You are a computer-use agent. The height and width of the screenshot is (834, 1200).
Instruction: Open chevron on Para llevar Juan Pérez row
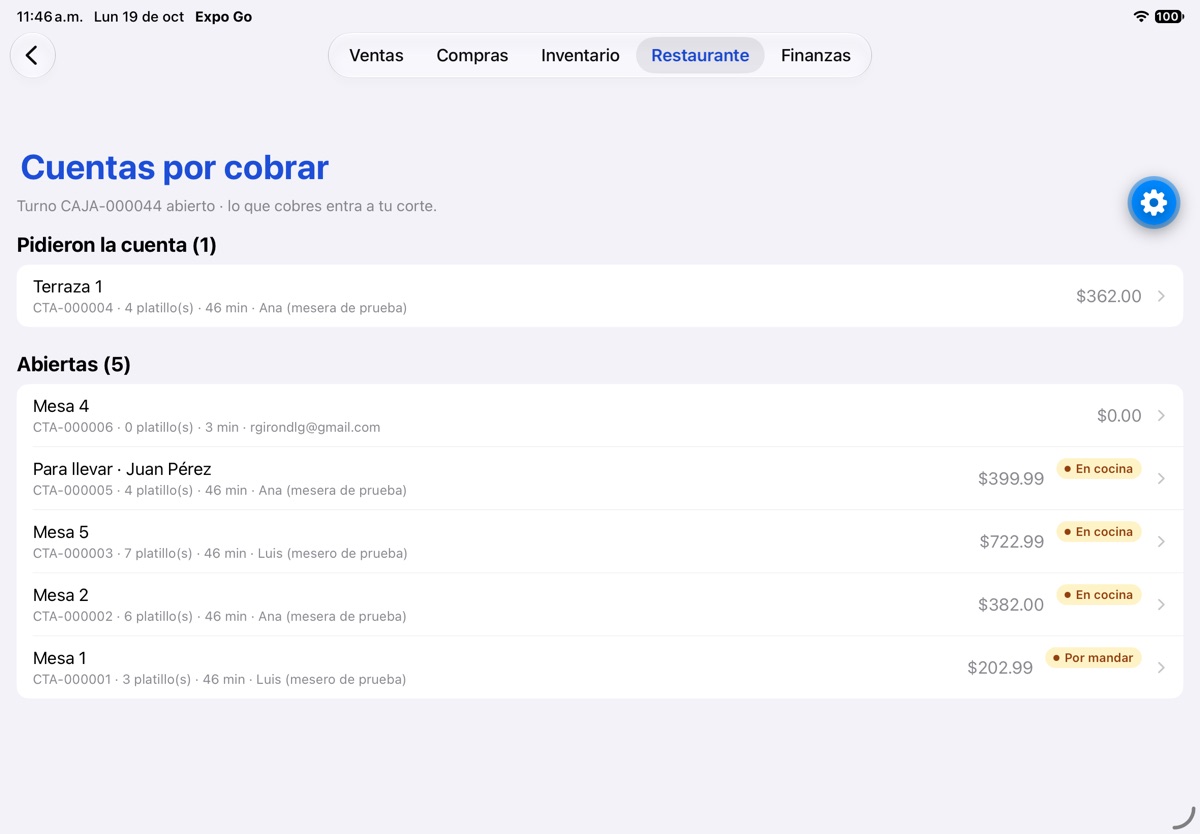pyautogui.click(x=1161, y=478)
